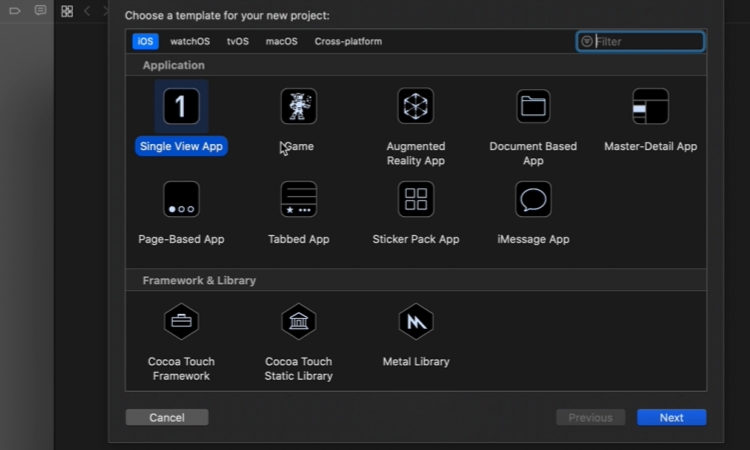The height and width of the screenshot is (450, 750).
Task: Open the Cross-platform tab
Action: [348, 41]
